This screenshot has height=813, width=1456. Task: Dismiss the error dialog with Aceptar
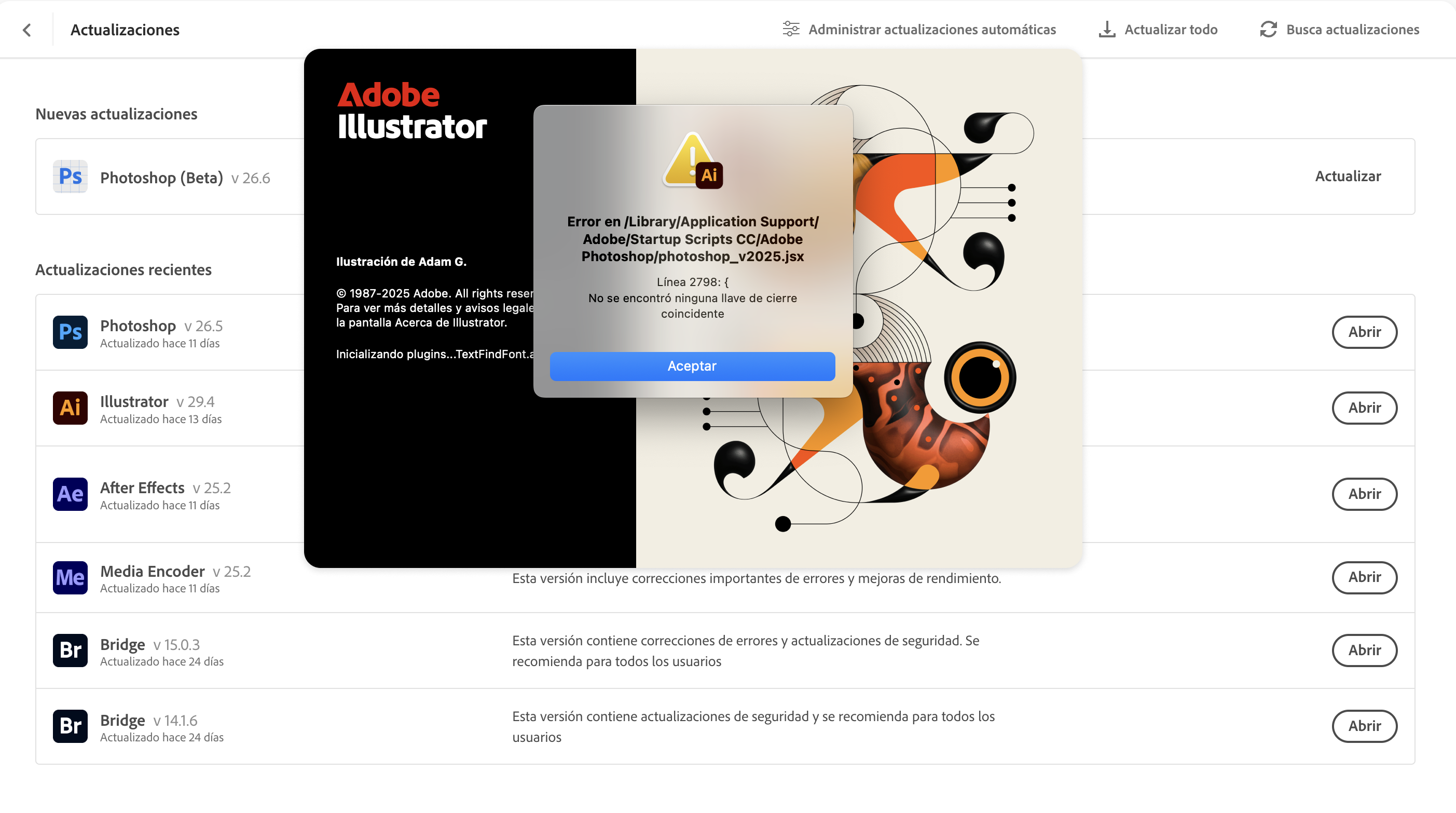[x=692, y=366]
